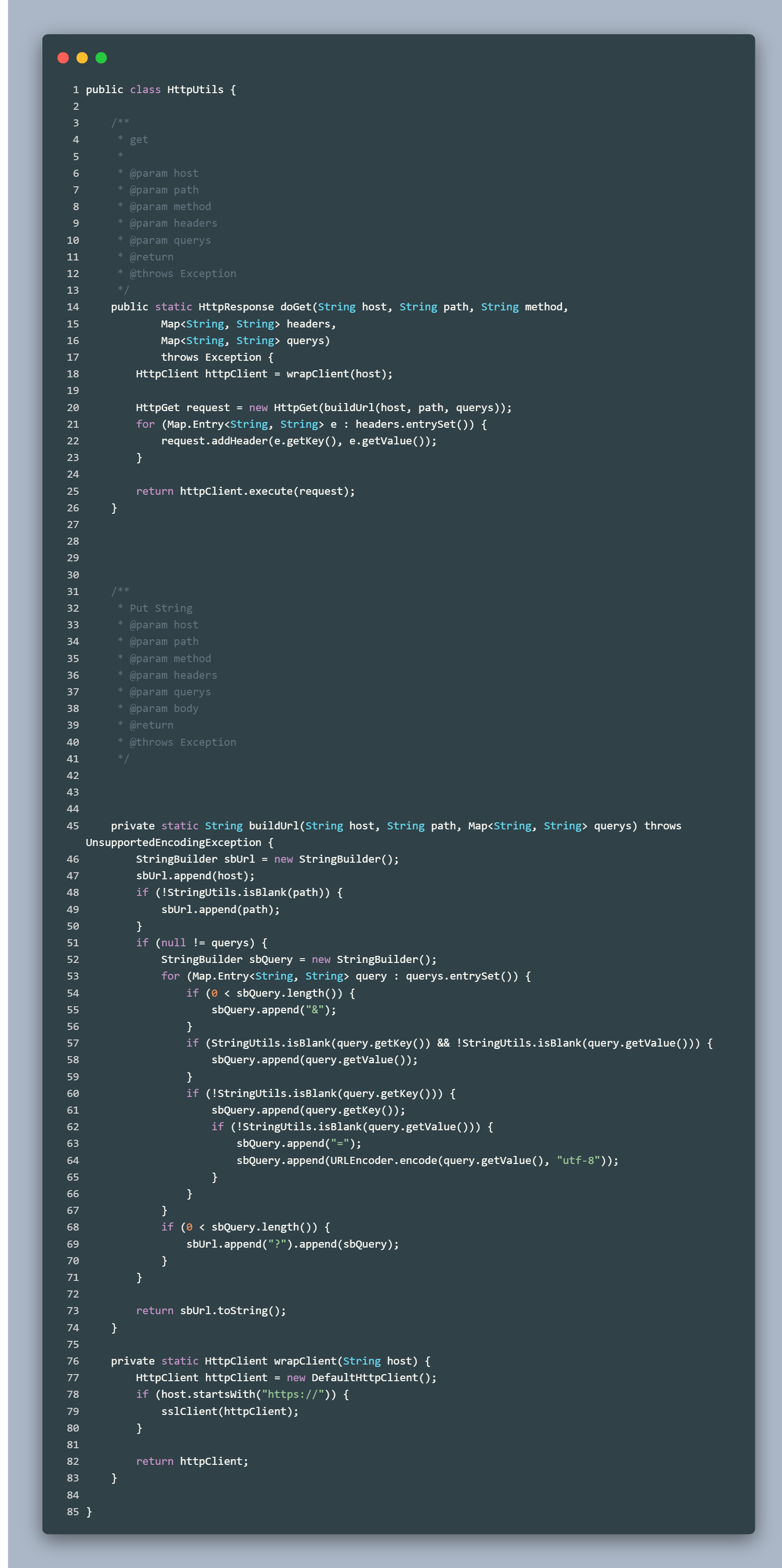
Task: Click '@param host' comment on line 33
Action: [x=164, y=625]
